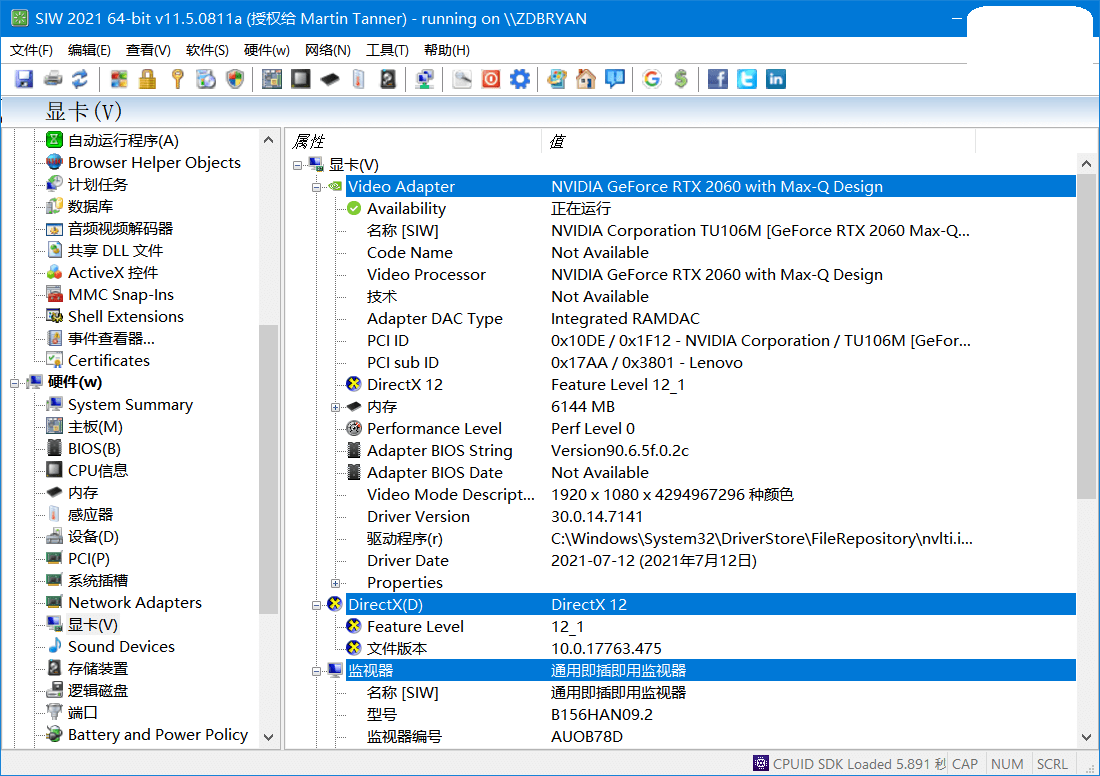This screenshot has height=776, width=1100.
Task: Select Sound Devices in the tree
Action: (x=121, y=646)
